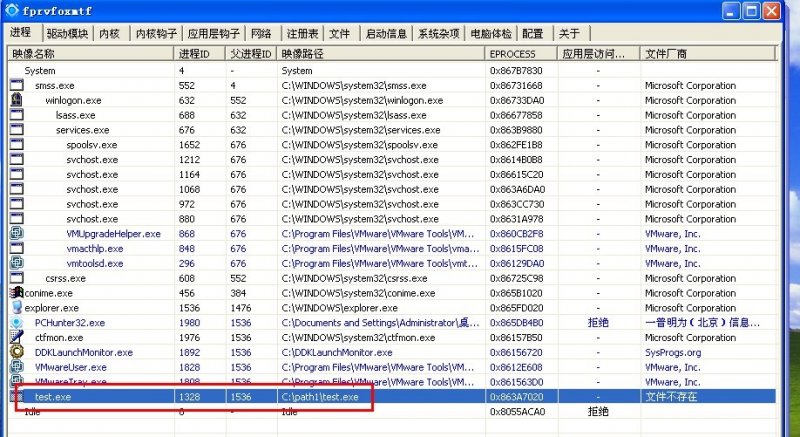Switch to the 注册表 tab
The width and height of the screenshot is (800, 437).
302,34
